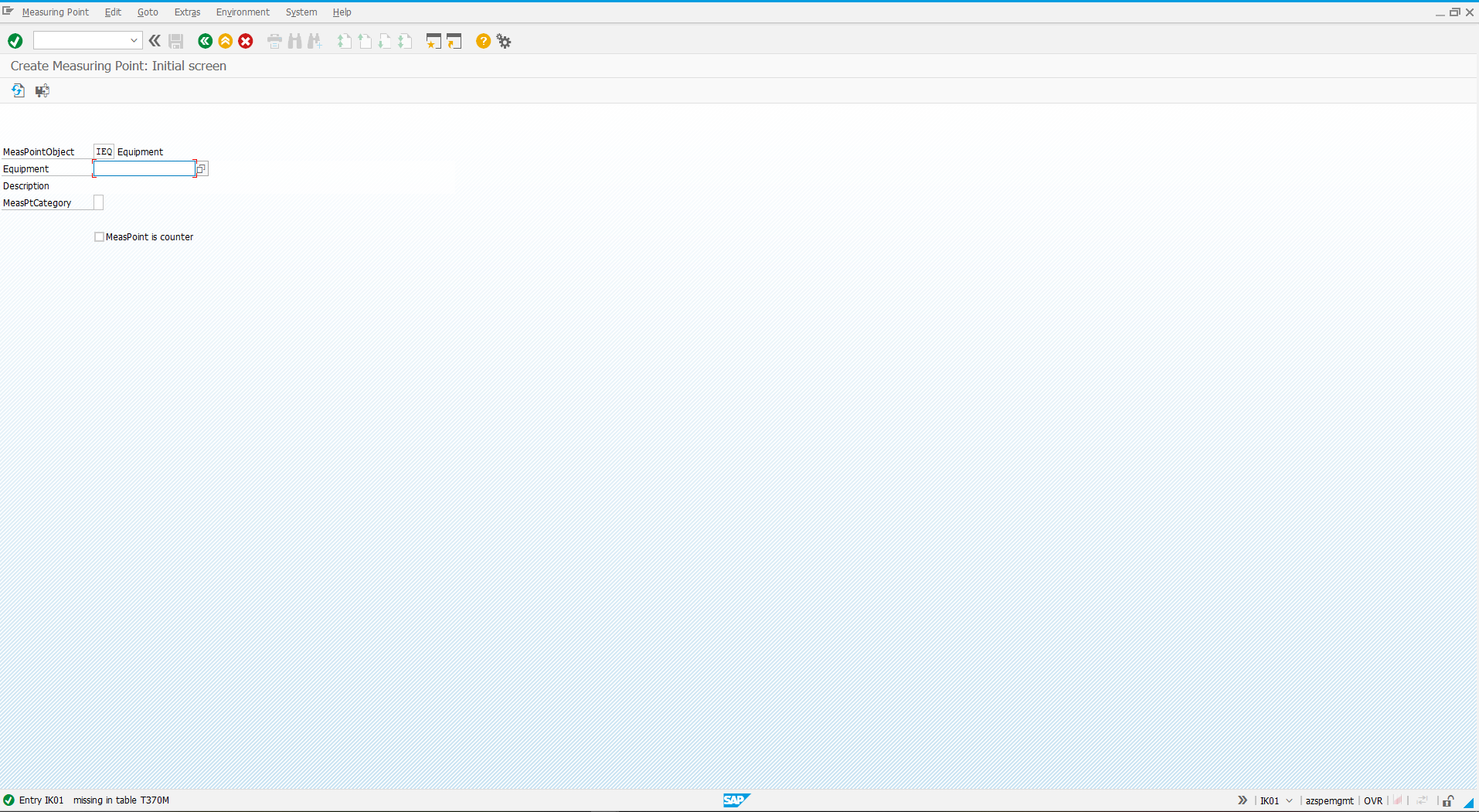Click the yellow Exit up-arrow icon
This screenshot has width=1479, height=812.
point(226,41)
